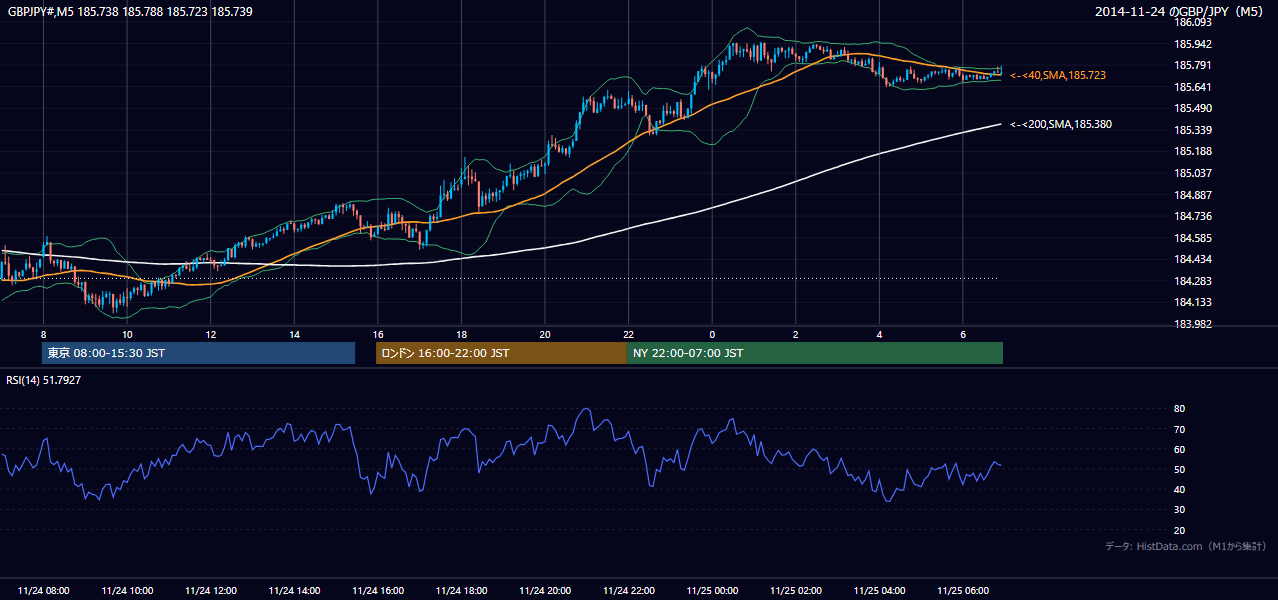Click the hour 8 tick on price chart axis
Screen dimensions: 1278x600
click(x=43, y=333)
